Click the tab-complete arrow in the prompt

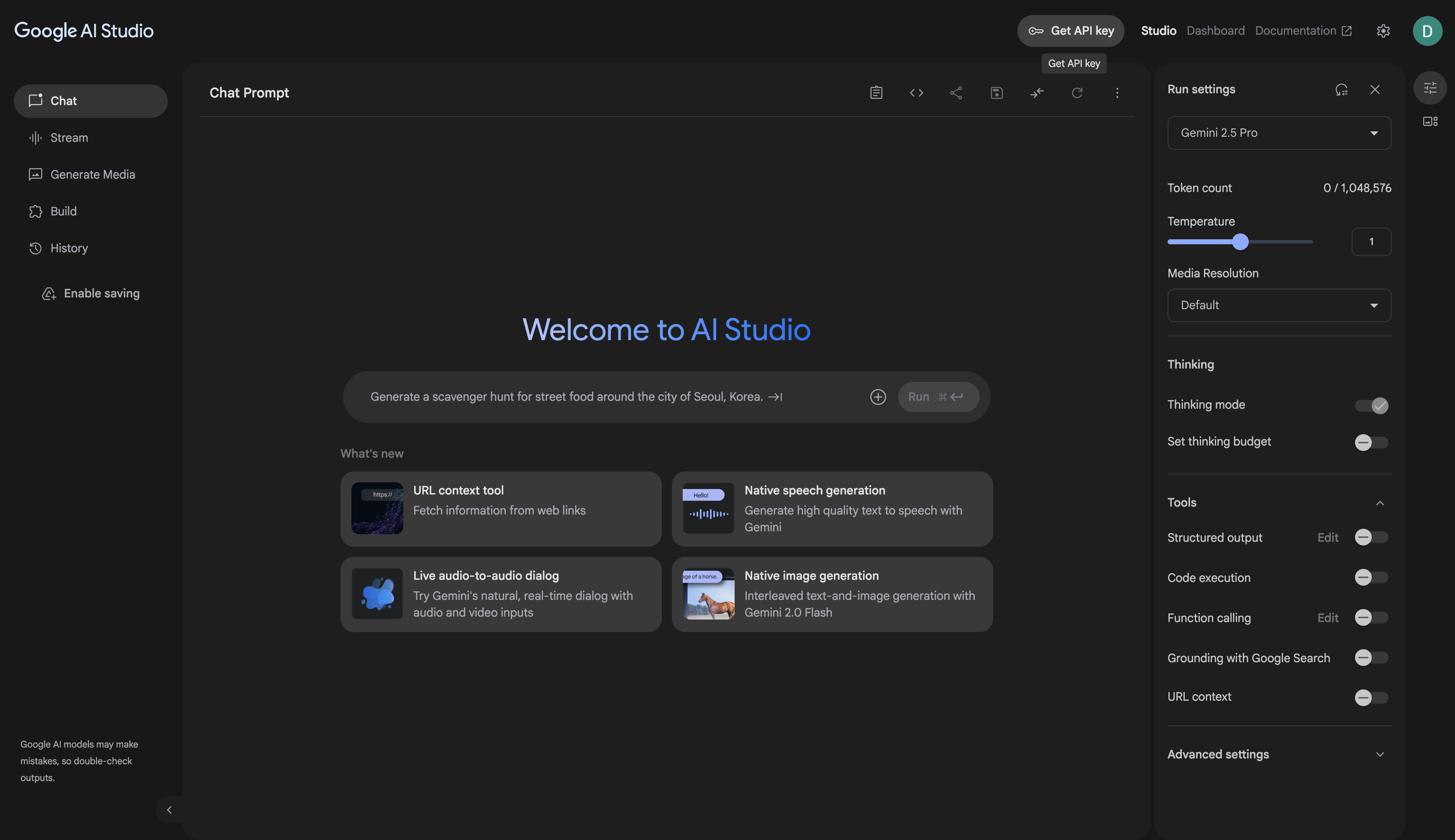point(775,397)
